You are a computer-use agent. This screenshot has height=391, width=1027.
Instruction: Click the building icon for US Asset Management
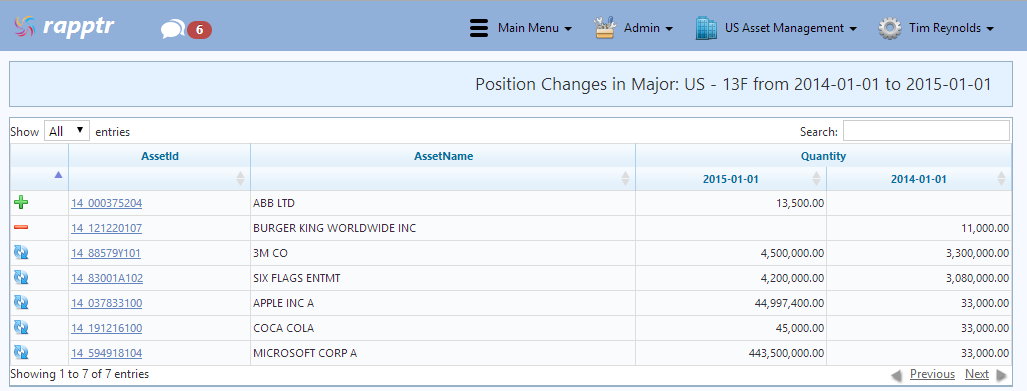tap(707, 28)
